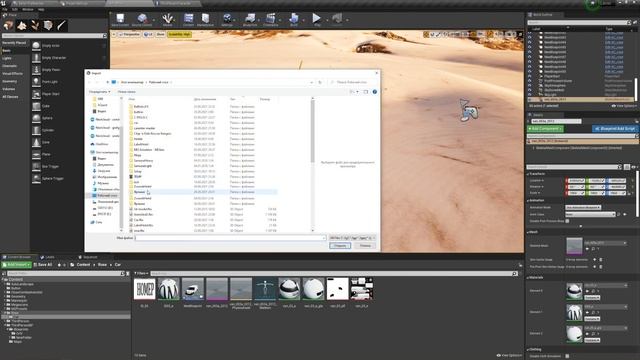This screenshot has width=640, height=360.
Task: Select the skeleton asset thumbnail
Action: pos(265,289)
